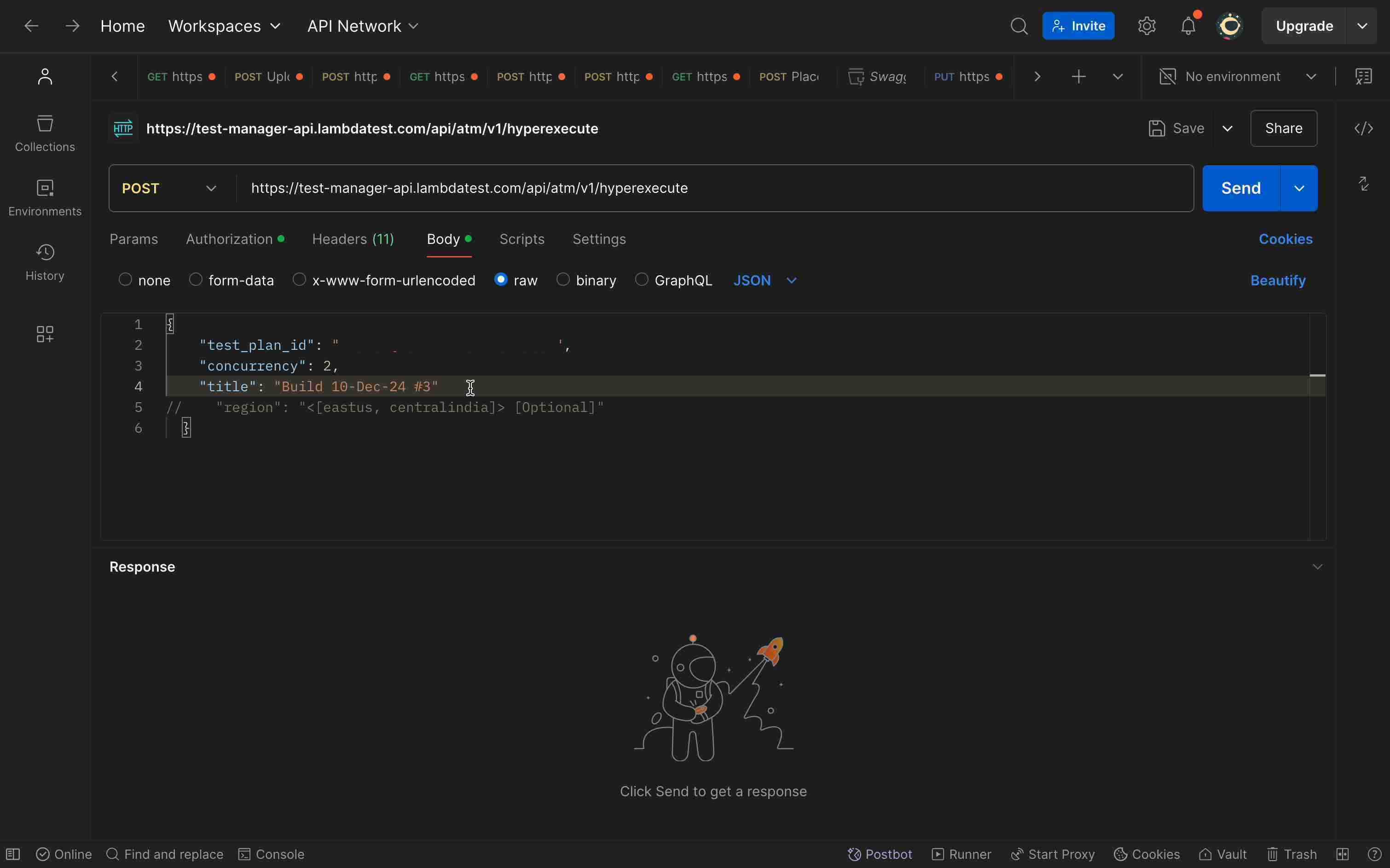The height and width of the screenshot is (868, 1390).
Task: Open the help question mark icon
Action: [x=1374, y=854]
